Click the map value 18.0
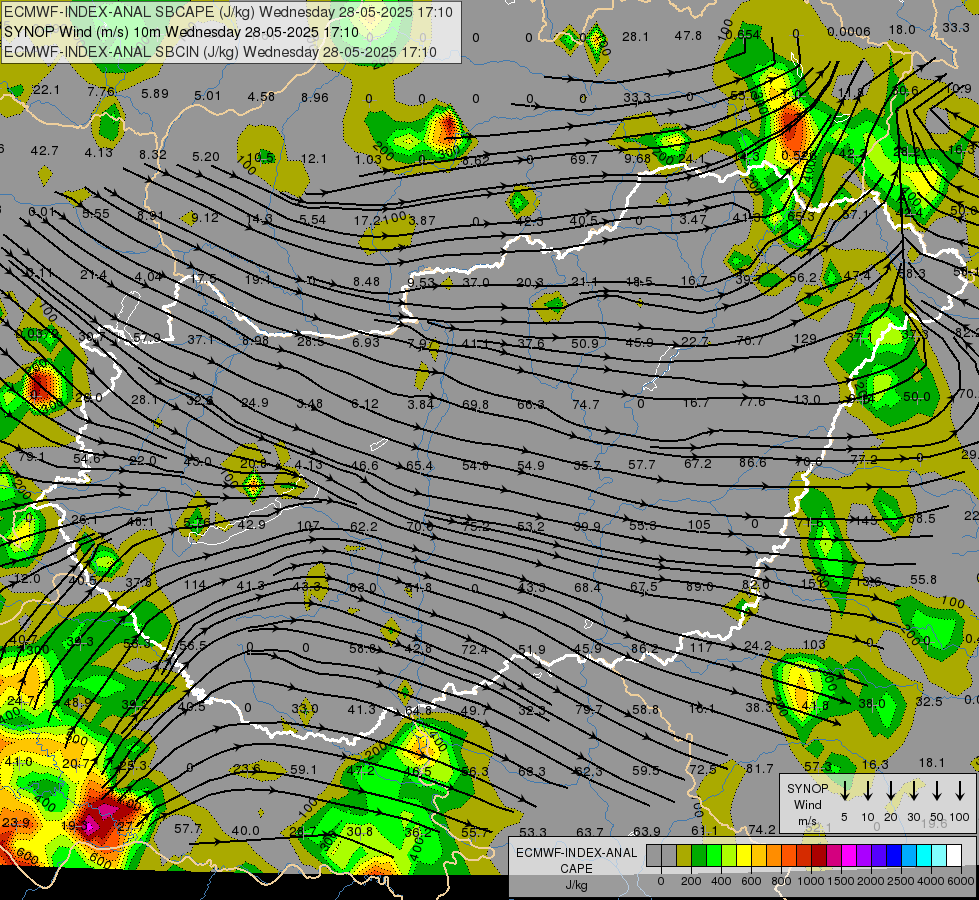979x900 pixels. point(902,29)
